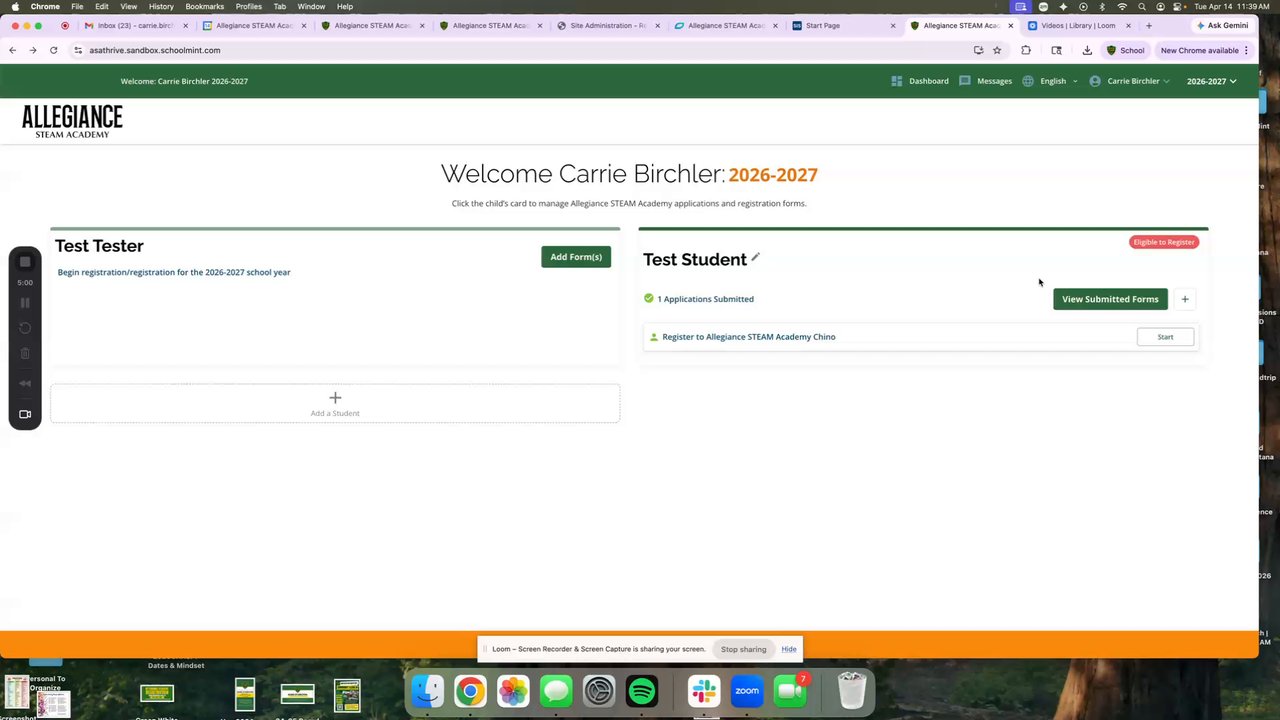1280x720 pixels.
Task: Stop the Loom recording with the square icon
Action: pyautogui.click(x=25, y=262)
